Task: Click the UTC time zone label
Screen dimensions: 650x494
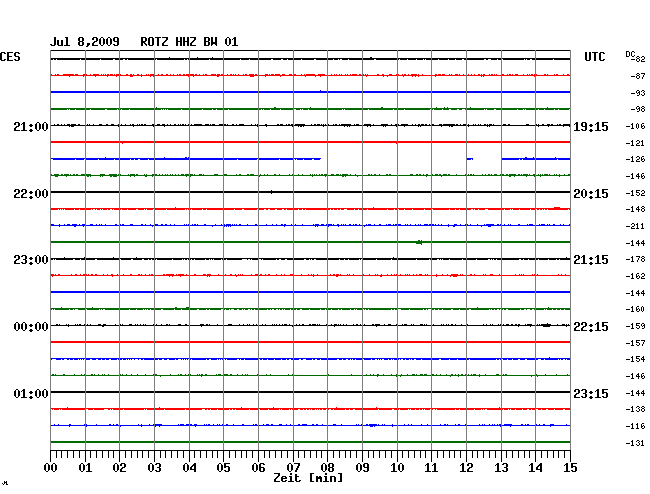Action: [594, 57]
